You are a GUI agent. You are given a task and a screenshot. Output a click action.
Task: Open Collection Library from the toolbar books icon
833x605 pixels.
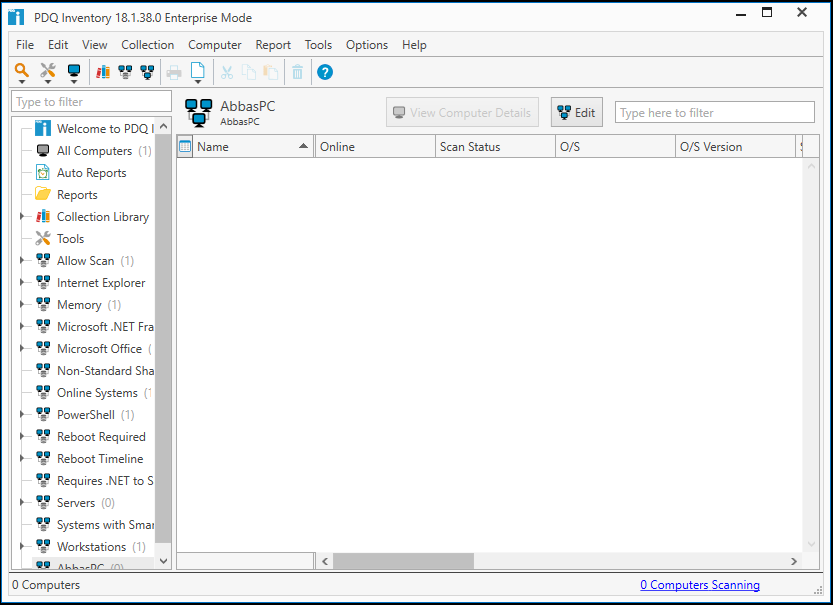coord(103,72)
